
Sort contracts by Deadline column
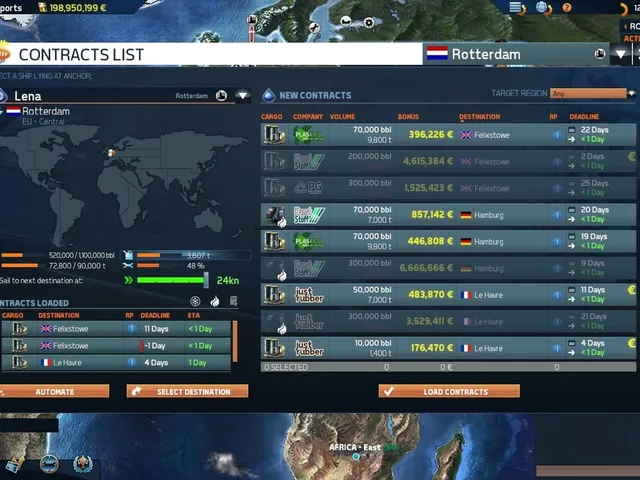pos(584,117)
